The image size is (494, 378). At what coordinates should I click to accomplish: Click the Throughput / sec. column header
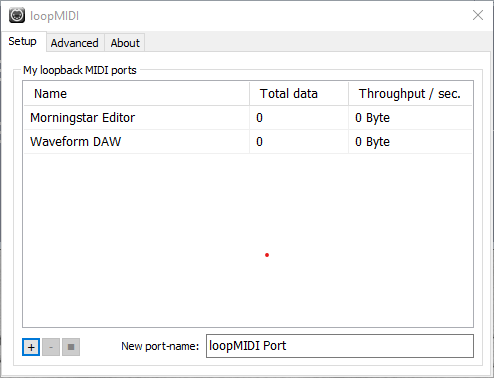[410, 94]
